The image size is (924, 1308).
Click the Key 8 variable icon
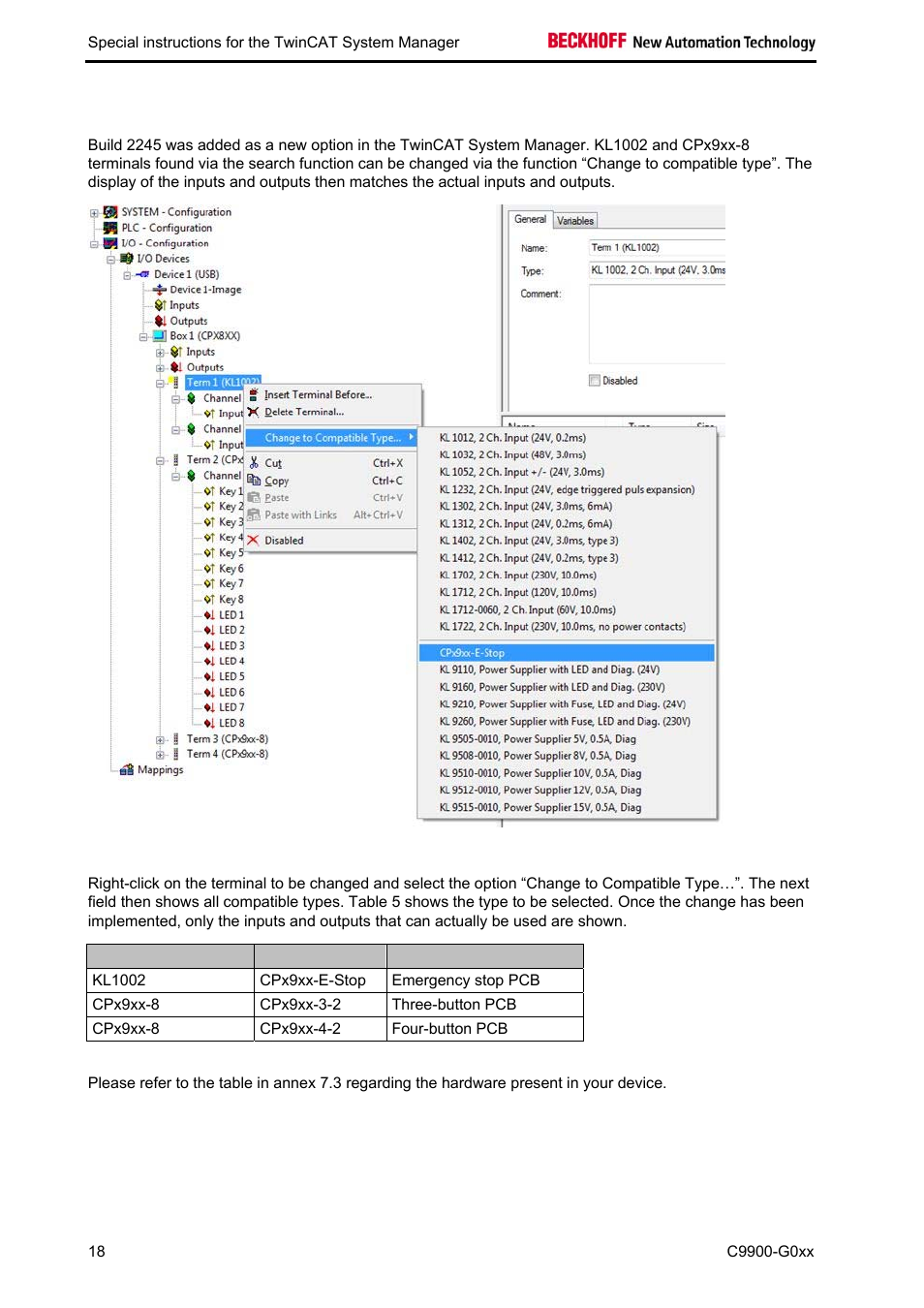[209, 600]
